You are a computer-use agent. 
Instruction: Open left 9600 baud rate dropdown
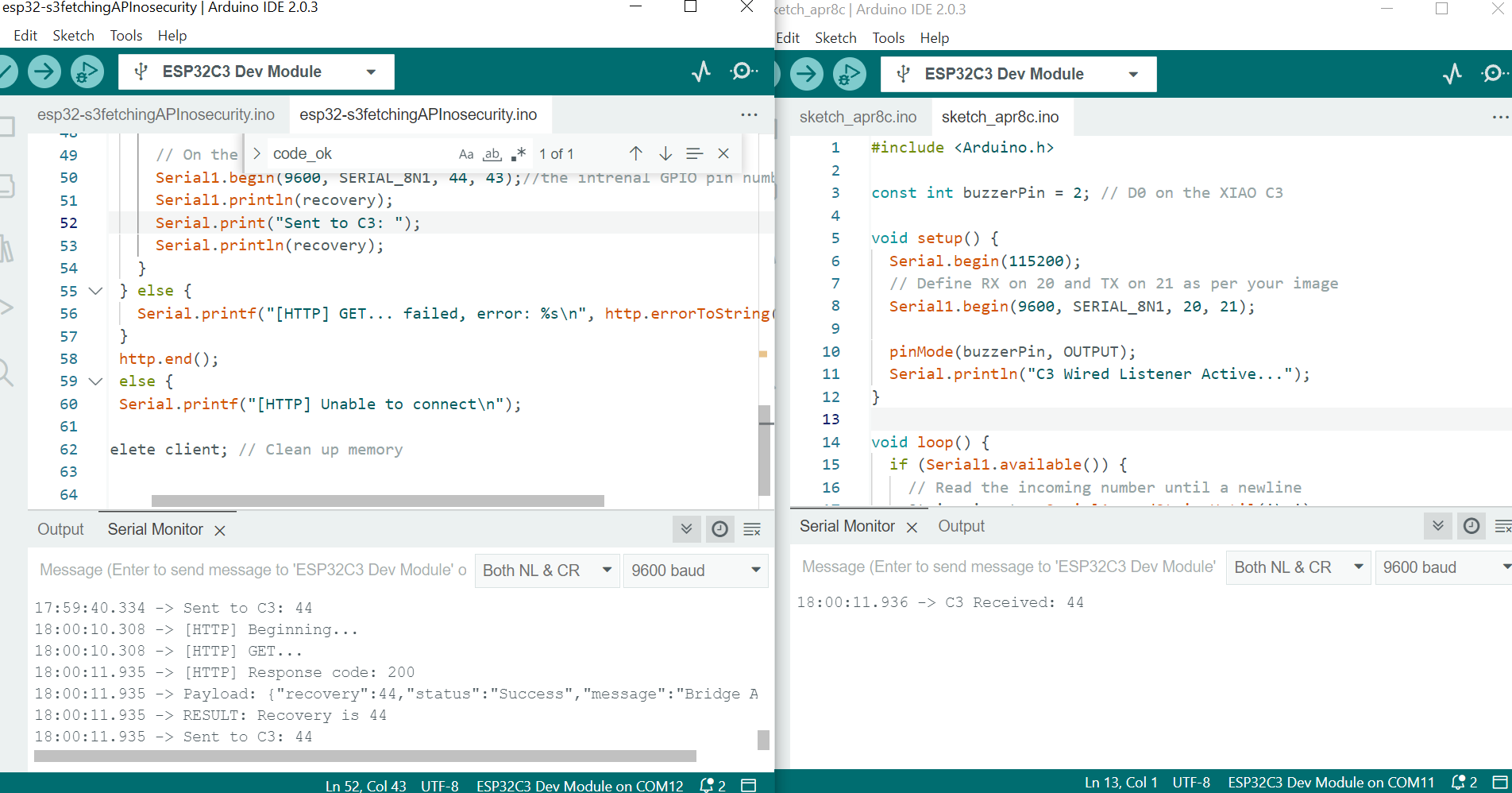pos(695,571)
